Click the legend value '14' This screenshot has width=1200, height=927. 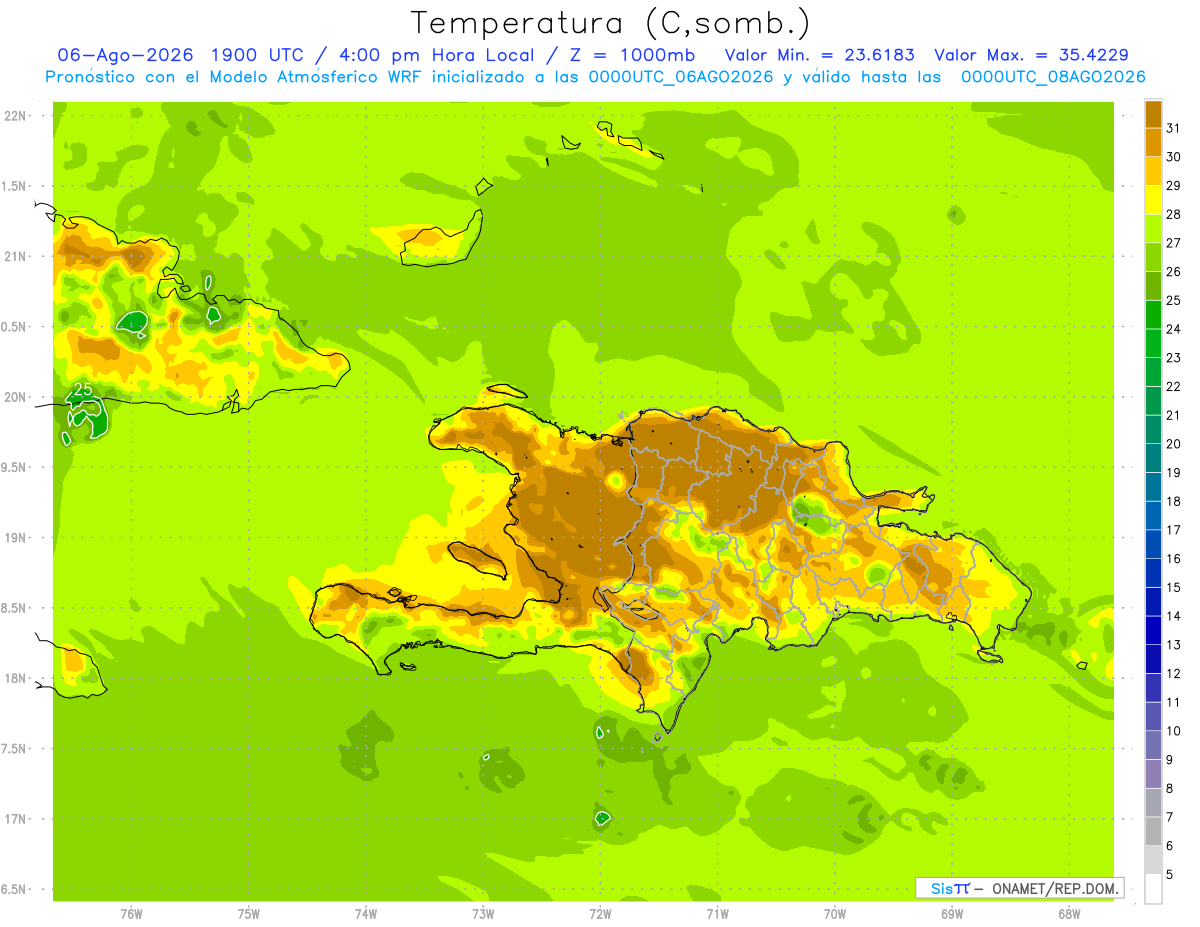pos(1174,616)
